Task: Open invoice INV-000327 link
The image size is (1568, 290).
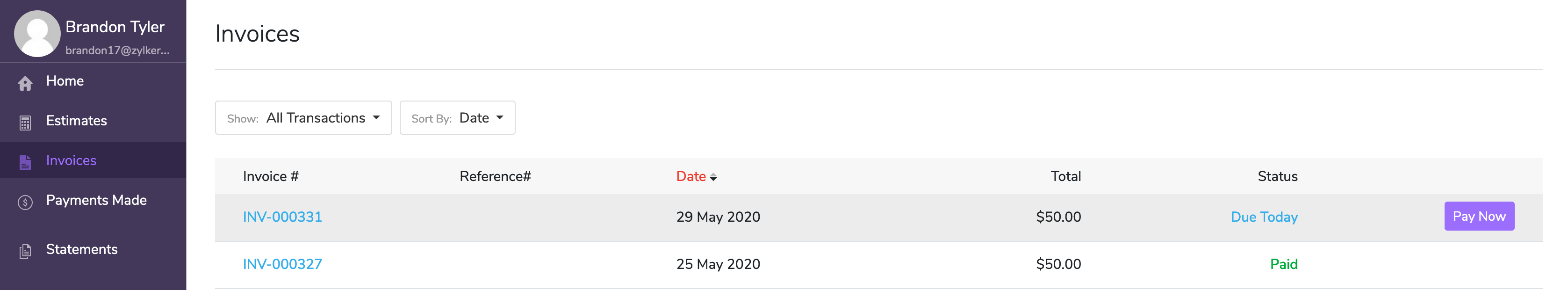Action: 282,264
